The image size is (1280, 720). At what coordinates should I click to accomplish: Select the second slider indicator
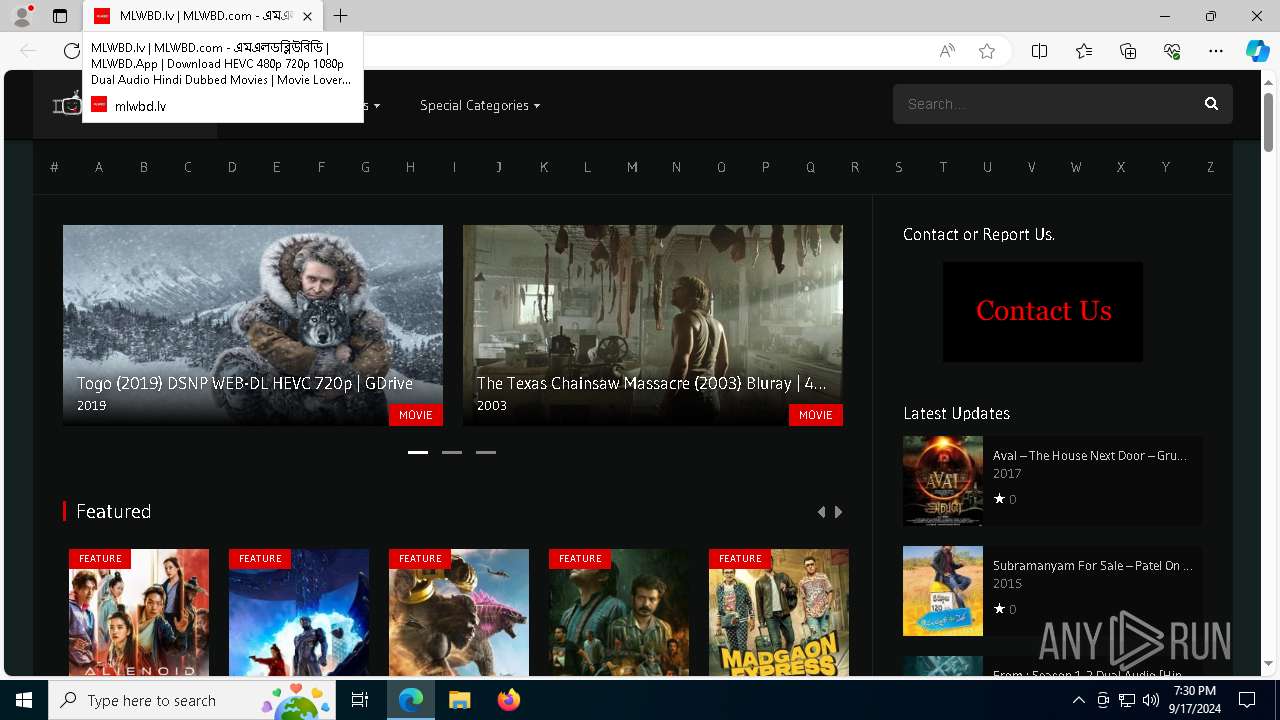(x=452, y=452)
